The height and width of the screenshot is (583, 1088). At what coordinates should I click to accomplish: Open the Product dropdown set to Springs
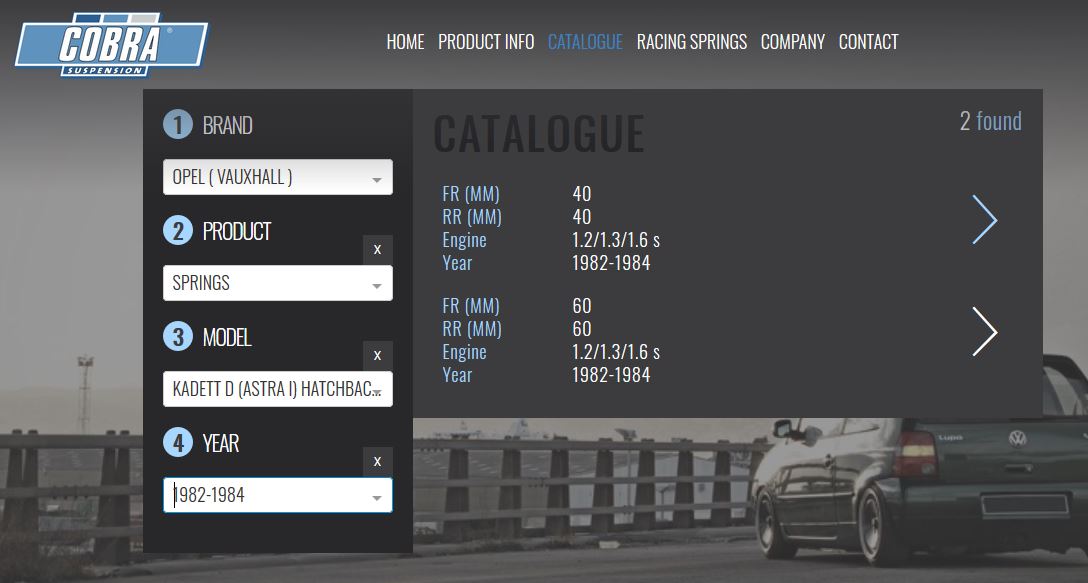(277, 284)
